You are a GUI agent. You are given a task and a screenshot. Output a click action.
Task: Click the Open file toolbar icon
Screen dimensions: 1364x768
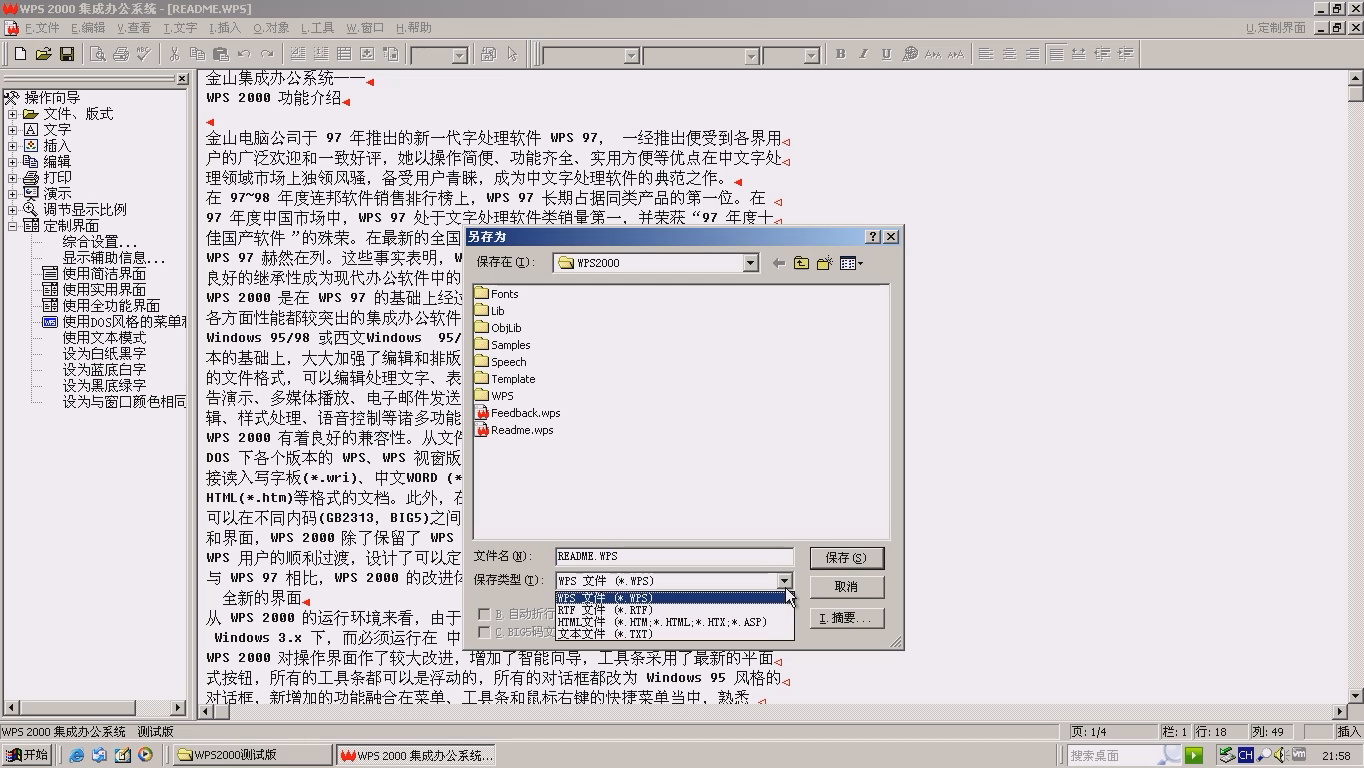[43, 54]
